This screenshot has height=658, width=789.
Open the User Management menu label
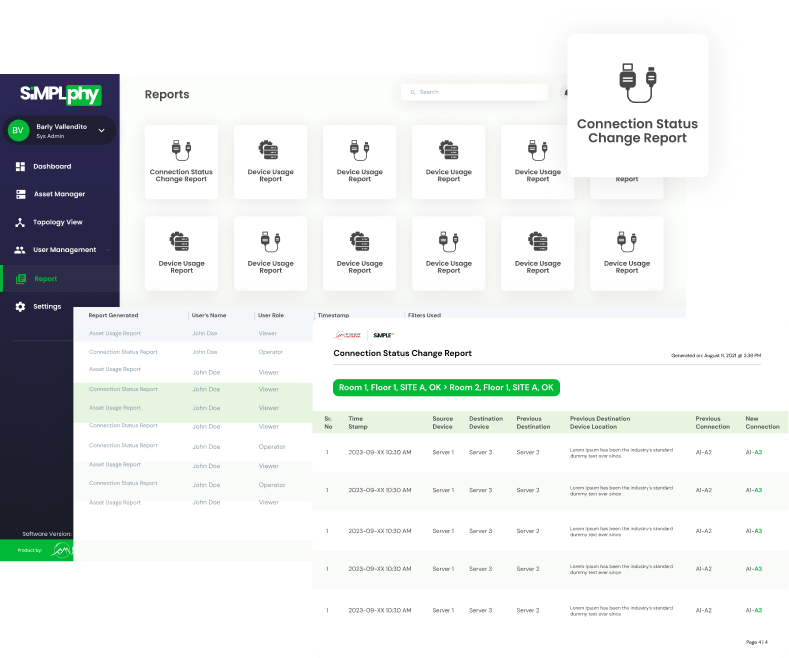(x=64, y=250)
